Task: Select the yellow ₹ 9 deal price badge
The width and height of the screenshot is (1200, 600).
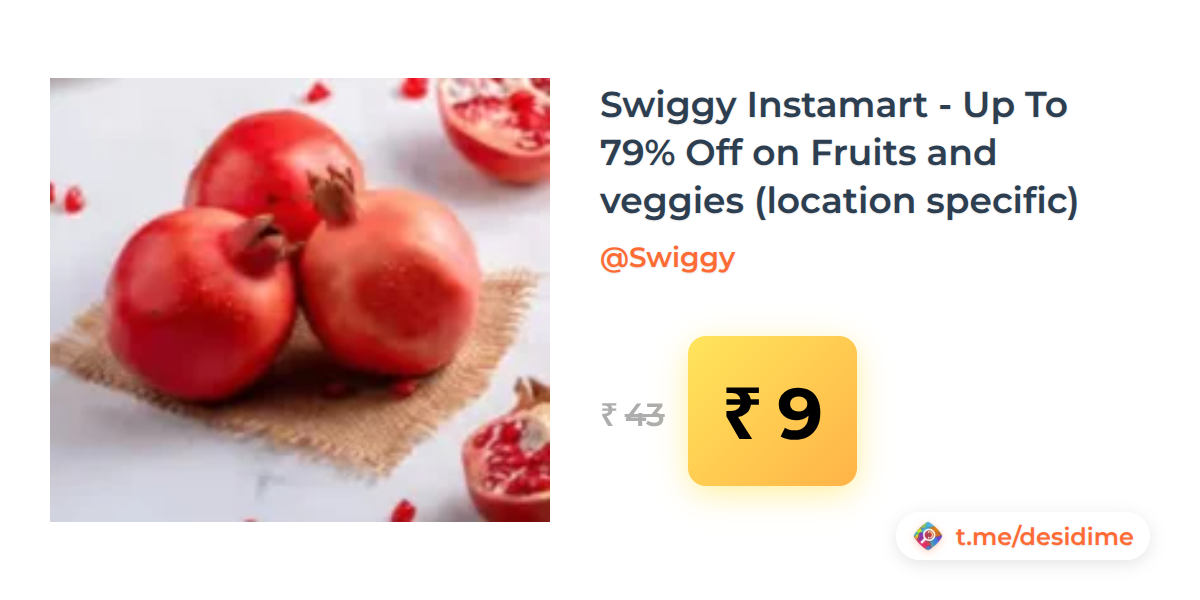Action: pyautogui.click(x=772, y=411)
